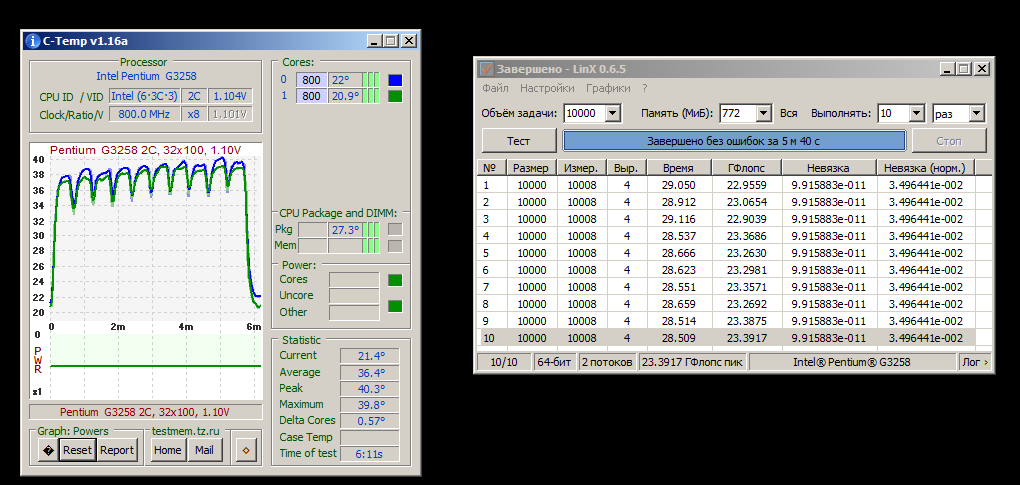Click the completed-without-errors progress bar
The height and width of the screenshot is (485, 1020).
734,140
